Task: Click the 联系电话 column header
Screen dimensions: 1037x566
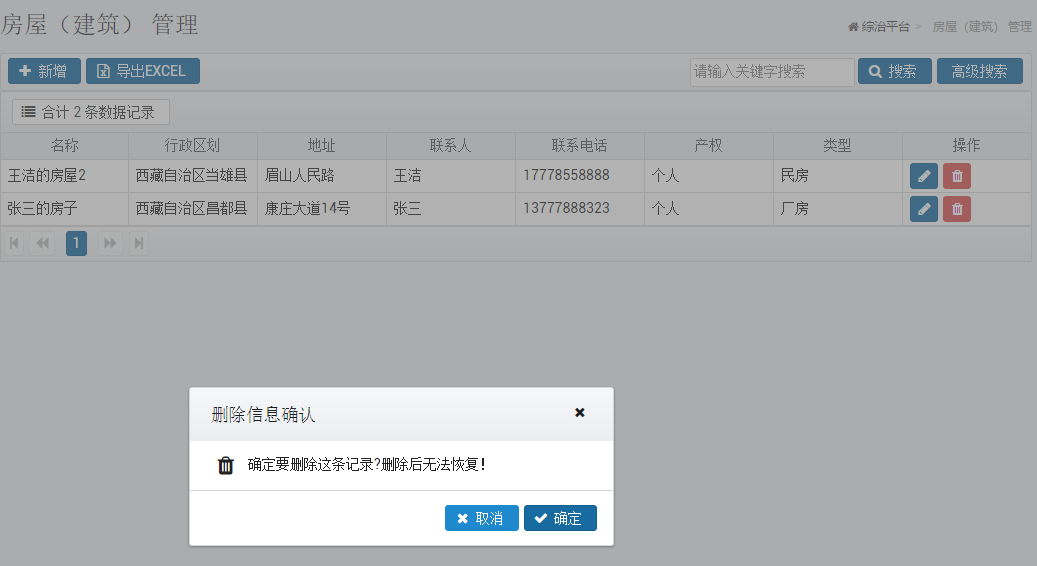Action: pyautogui.click(x=579, y=145)
